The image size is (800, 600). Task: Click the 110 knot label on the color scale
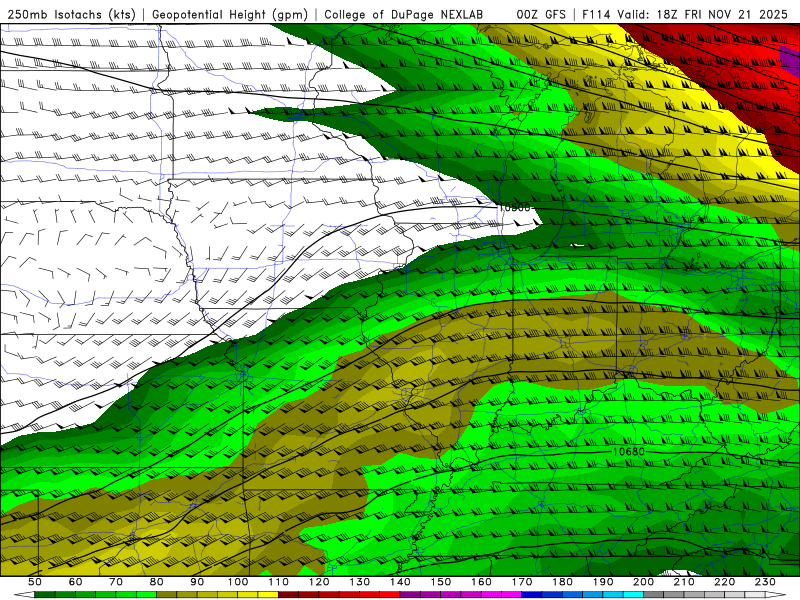click(279, 582)
